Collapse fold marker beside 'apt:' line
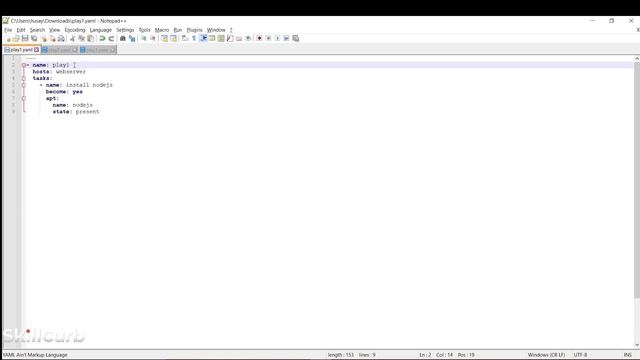This screenshot has height=360, width=640. click(24, 98)
